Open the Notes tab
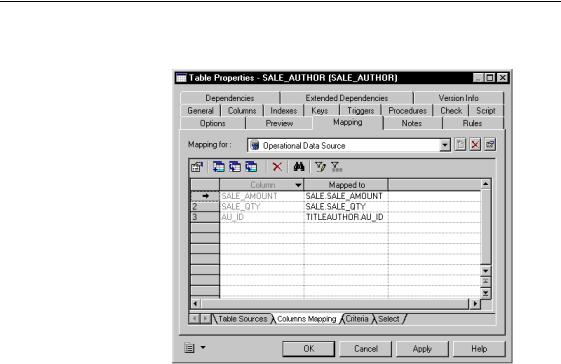 pyautogui.click(x=411, y=123)
